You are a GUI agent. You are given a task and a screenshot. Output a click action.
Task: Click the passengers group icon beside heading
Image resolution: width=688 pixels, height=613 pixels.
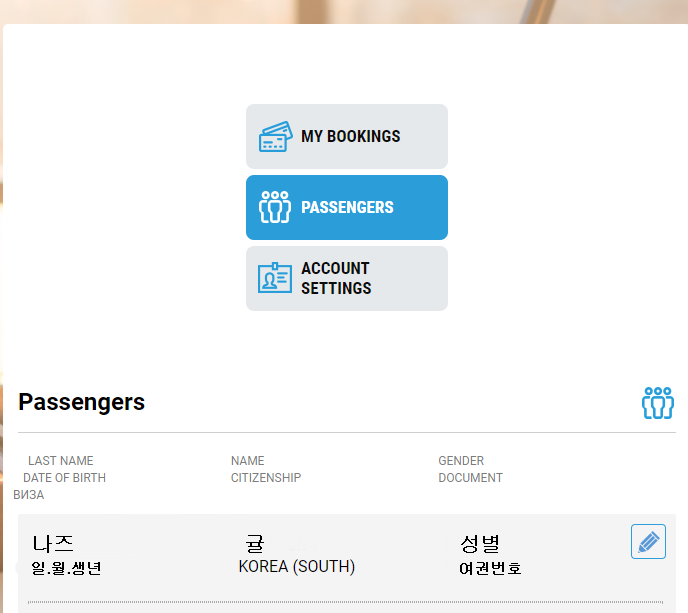click(658, 403)
